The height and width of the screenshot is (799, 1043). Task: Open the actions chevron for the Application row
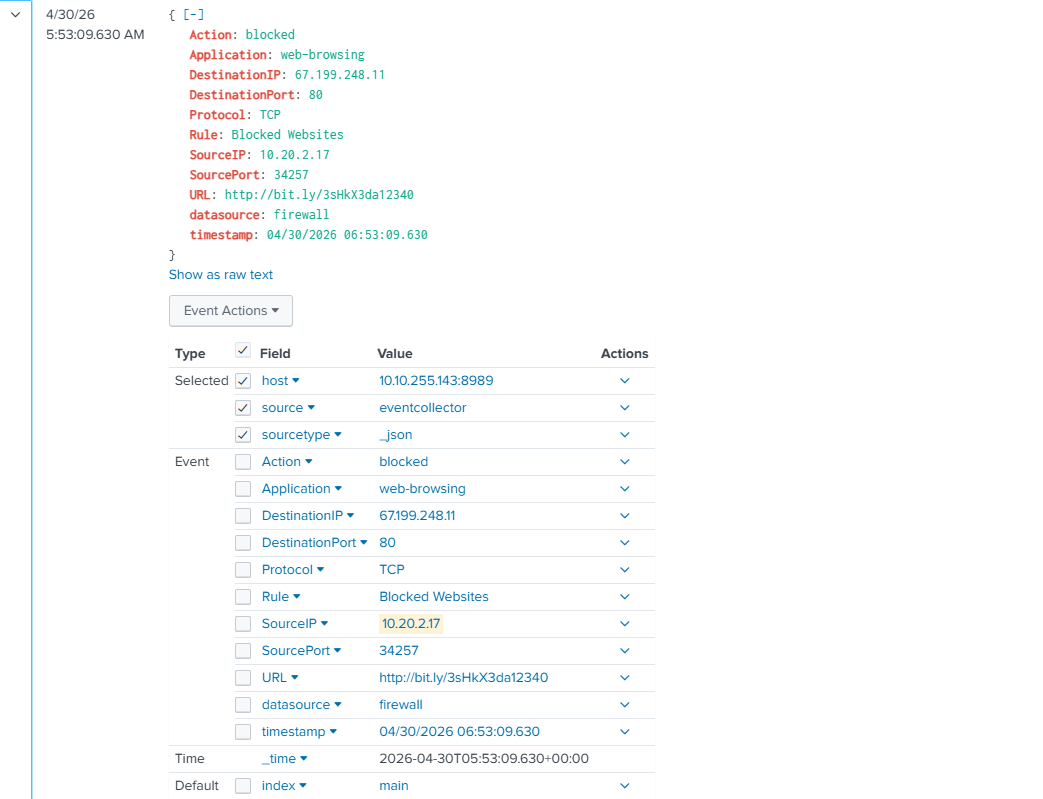click(x=625, y=489)
